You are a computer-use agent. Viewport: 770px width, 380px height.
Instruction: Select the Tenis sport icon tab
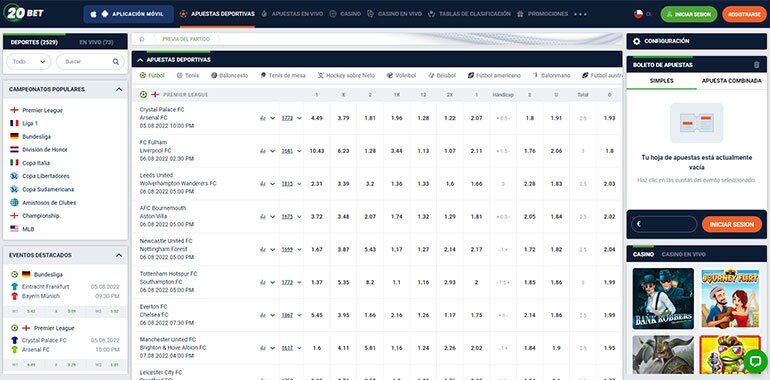(187, 76)
